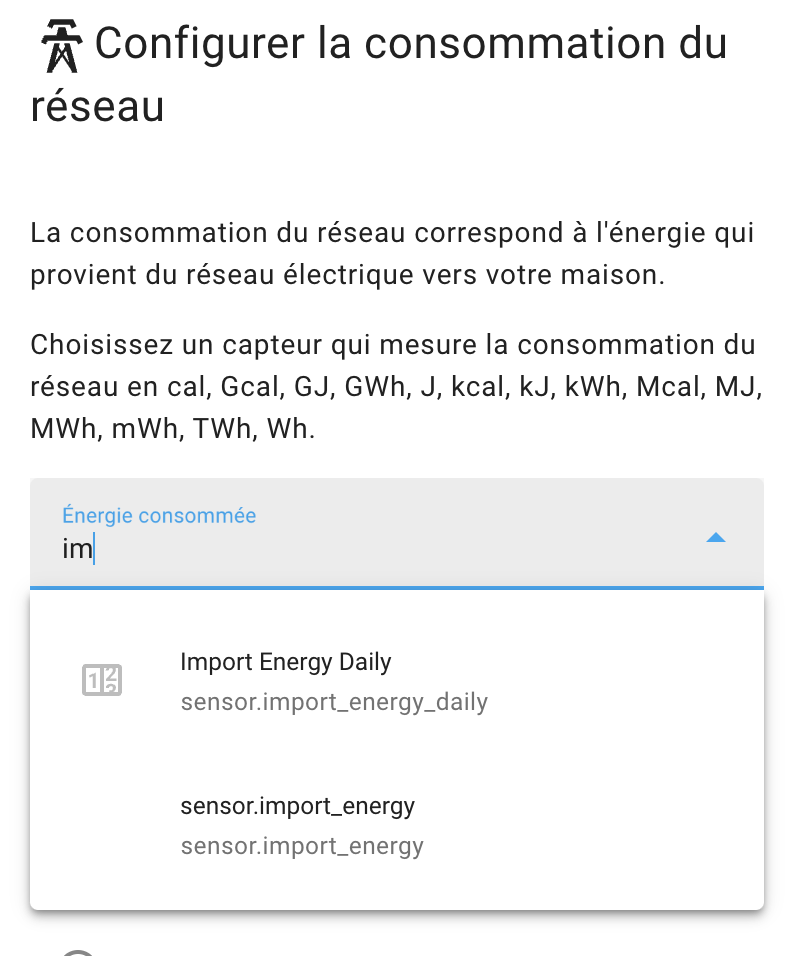Click the blue underline of the entity picker
The width and height of the screenshot is (802, 956).
396,588
